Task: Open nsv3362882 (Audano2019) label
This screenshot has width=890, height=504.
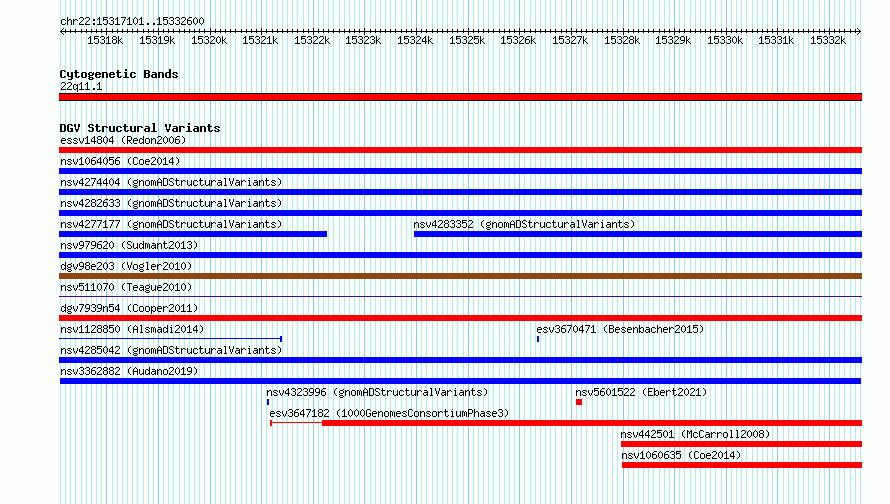Action: [129, 371]
